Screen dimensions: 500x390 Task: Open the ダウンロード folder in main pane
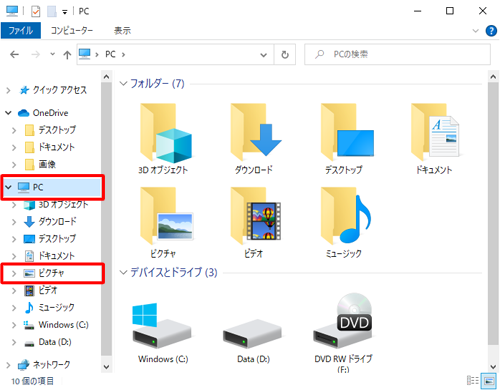[256, 132]
